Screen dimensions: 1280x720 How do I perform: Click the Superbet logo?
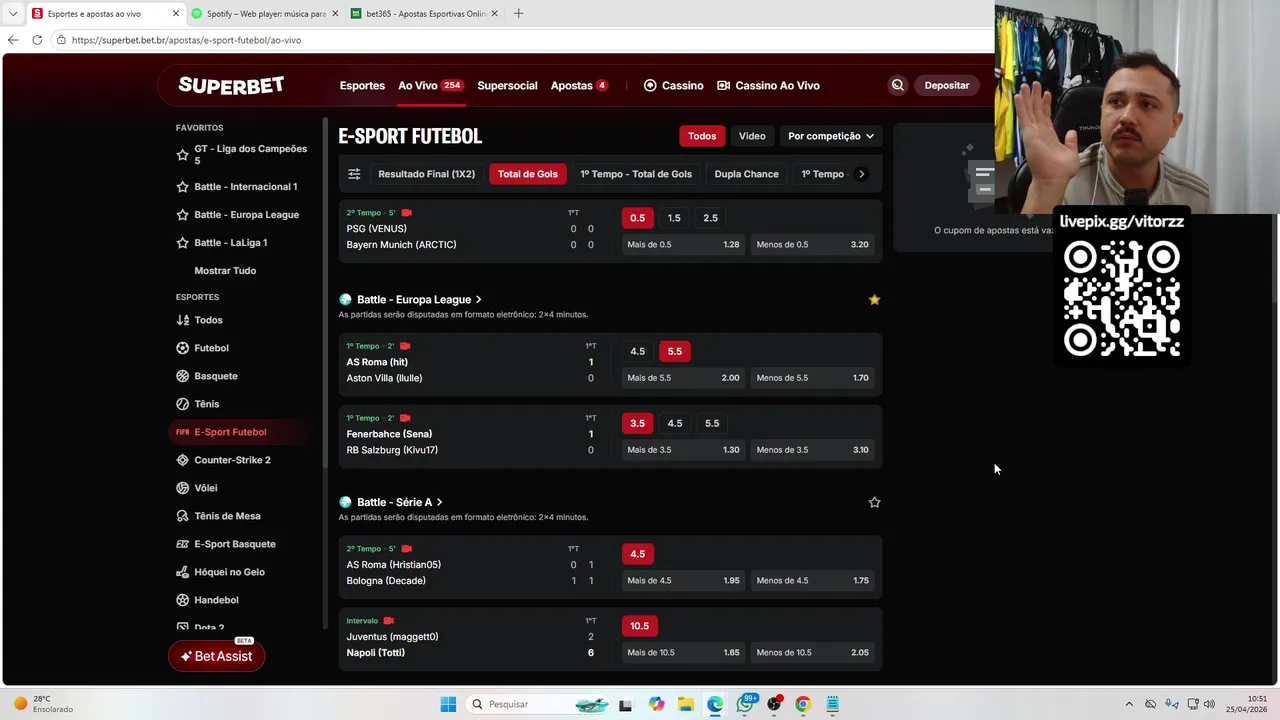coord(231,85)
